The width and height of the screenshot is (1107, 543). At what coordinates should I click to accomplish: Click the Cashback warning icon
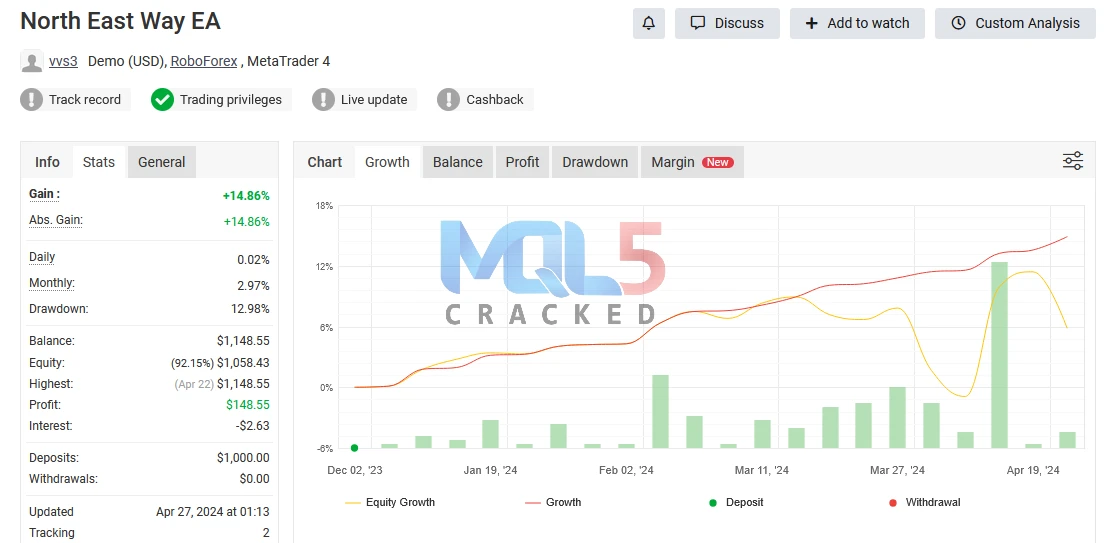[449, 99]
